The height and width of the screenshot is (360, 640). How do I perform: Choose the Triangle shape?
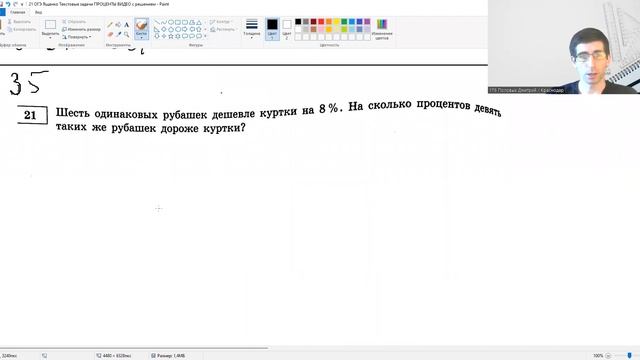click(199, 22)
